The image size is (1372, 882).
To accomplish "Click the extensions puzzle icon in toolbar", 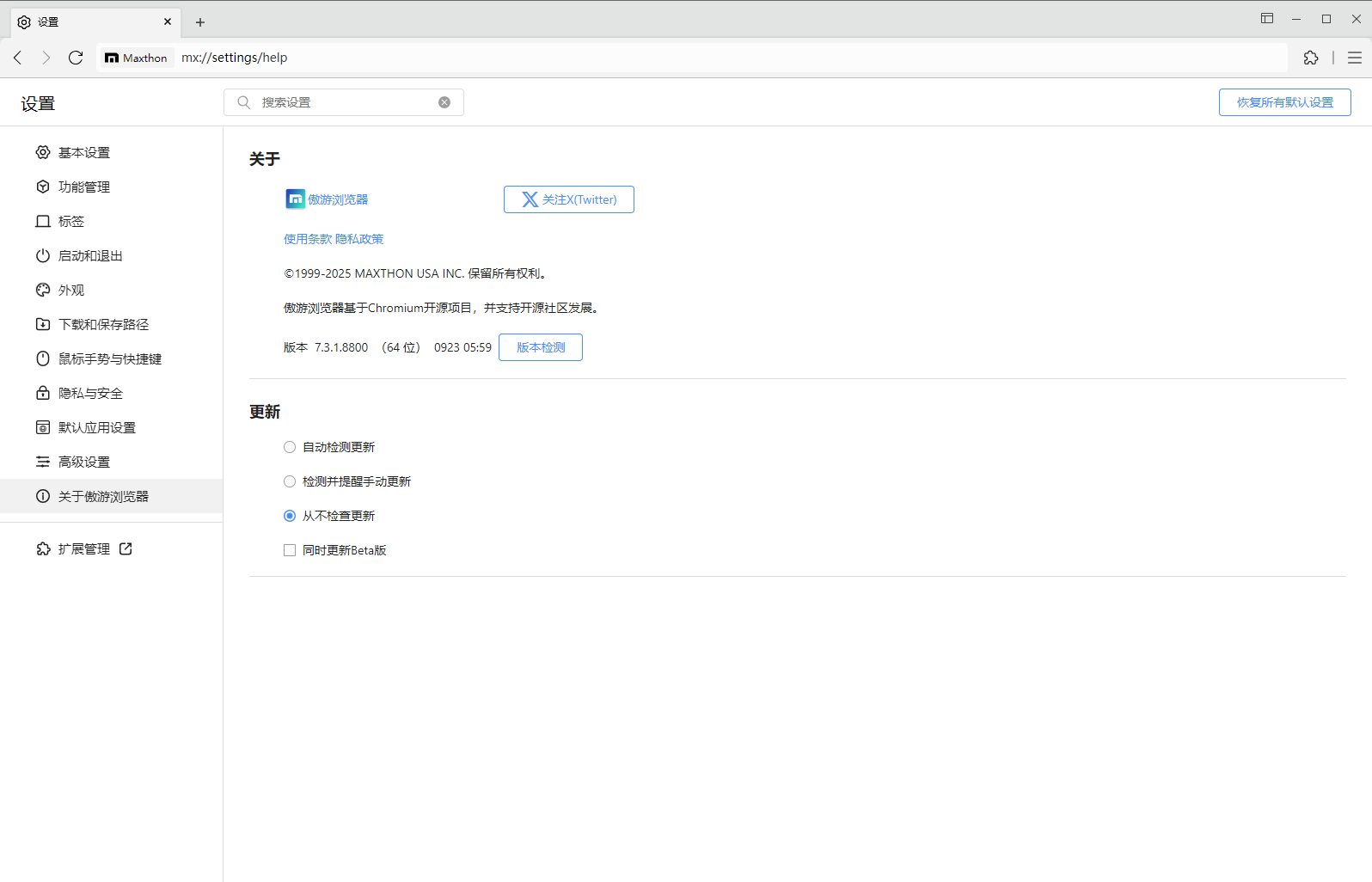I will click(x=1310, y=58).
